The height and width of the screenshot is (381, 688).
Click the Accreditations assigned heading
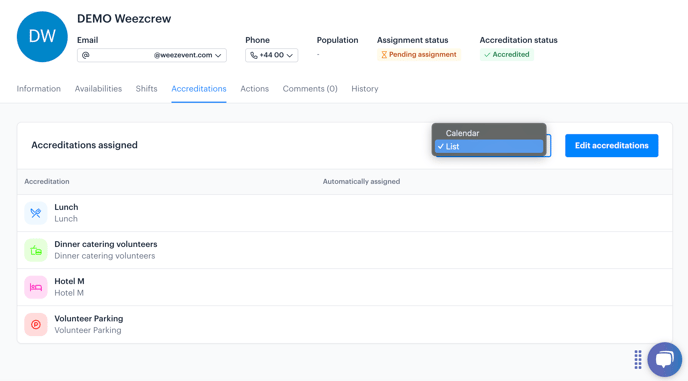click(x=84, y=145)
